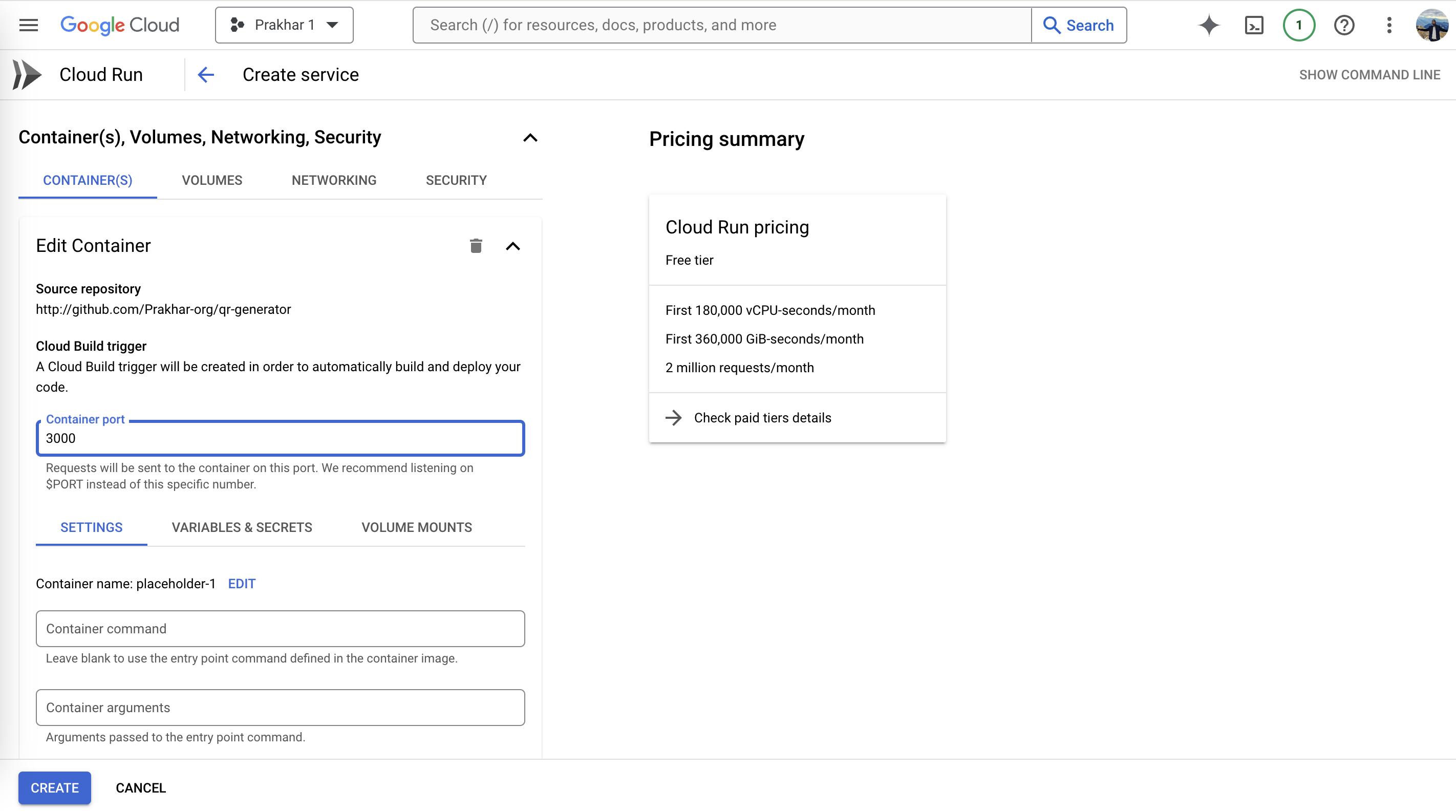1456x812 pixels.
Task: Delete the container with trash icon
Action: tap(475, 246)
